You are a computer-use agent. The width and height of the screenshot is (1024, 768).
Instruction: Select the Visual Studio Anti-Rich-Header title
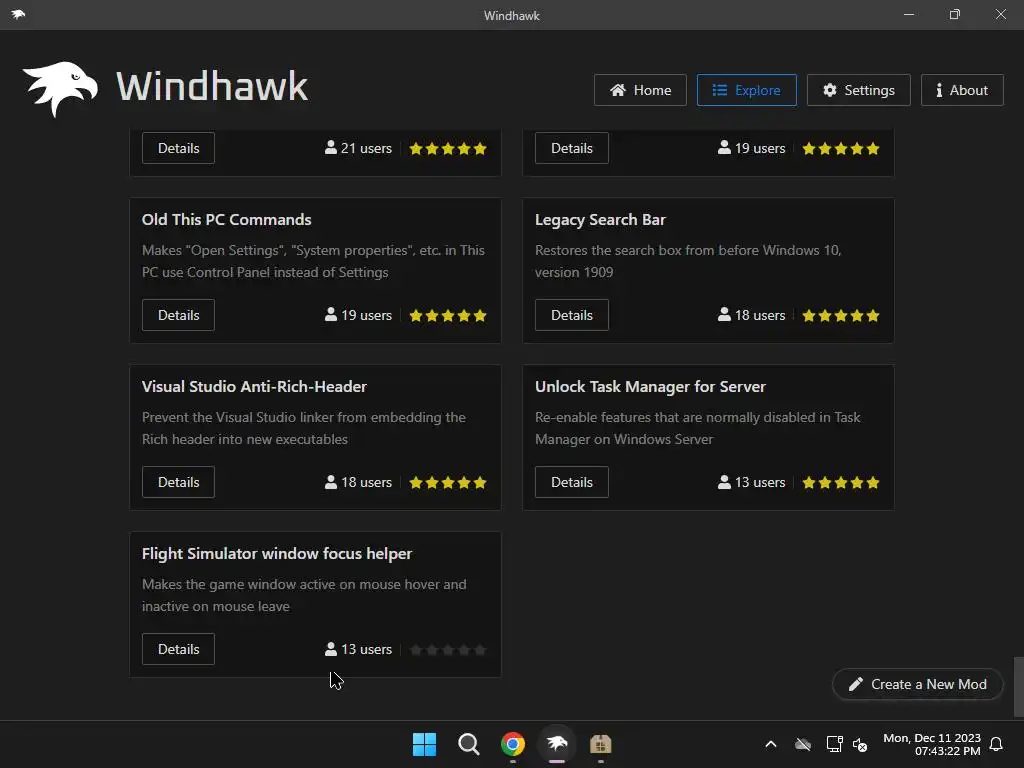(x=254, y=387)
